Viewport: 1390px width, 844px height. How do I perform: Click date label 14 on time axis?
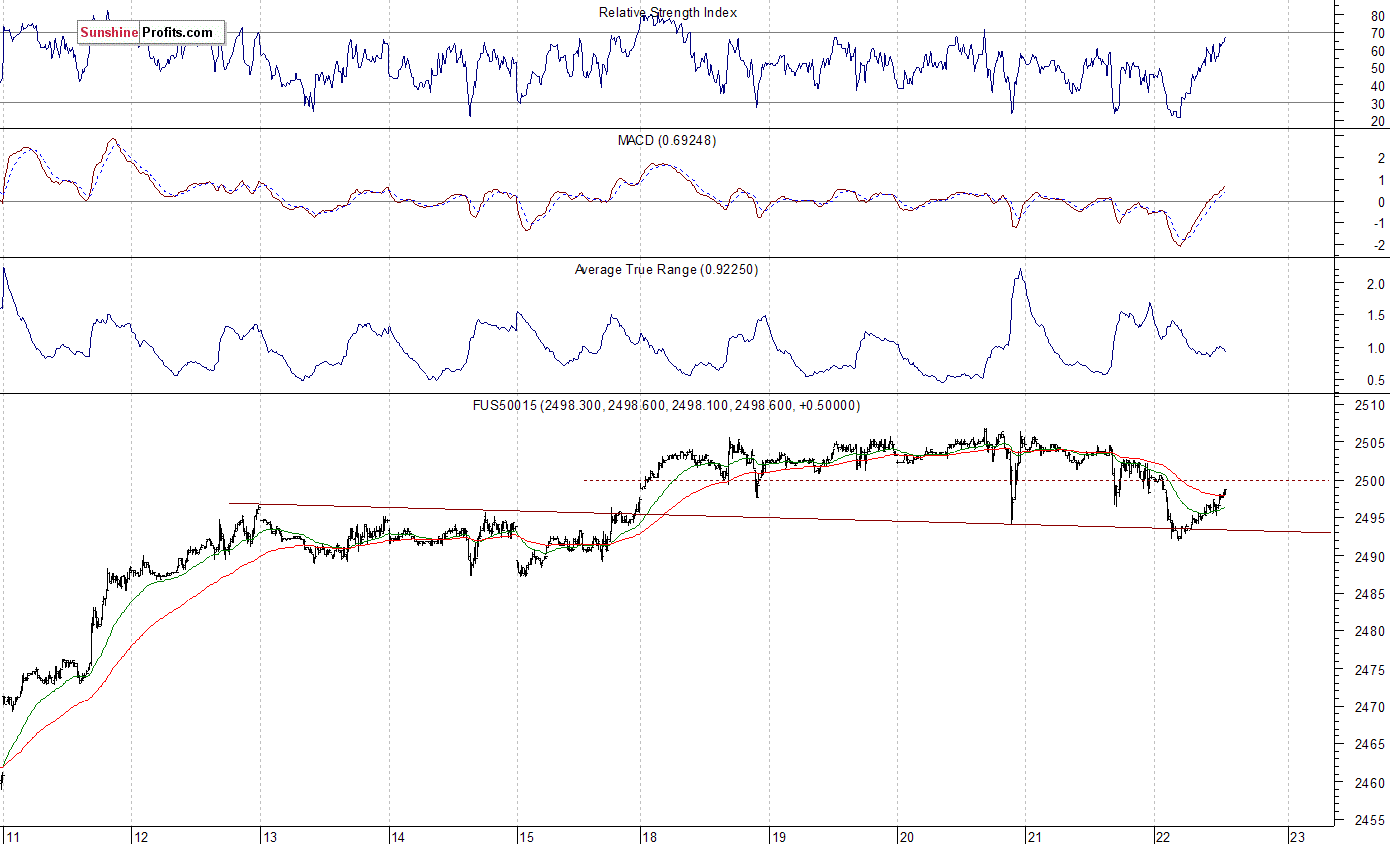[x=397, y=836]
